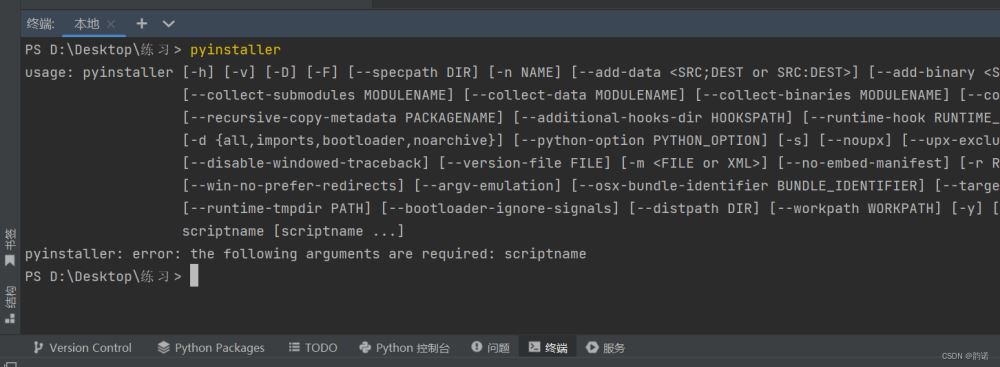1000x367 pixels.
Task: Click the typed 'pyinstaller' command text
Action: (235, 50)
